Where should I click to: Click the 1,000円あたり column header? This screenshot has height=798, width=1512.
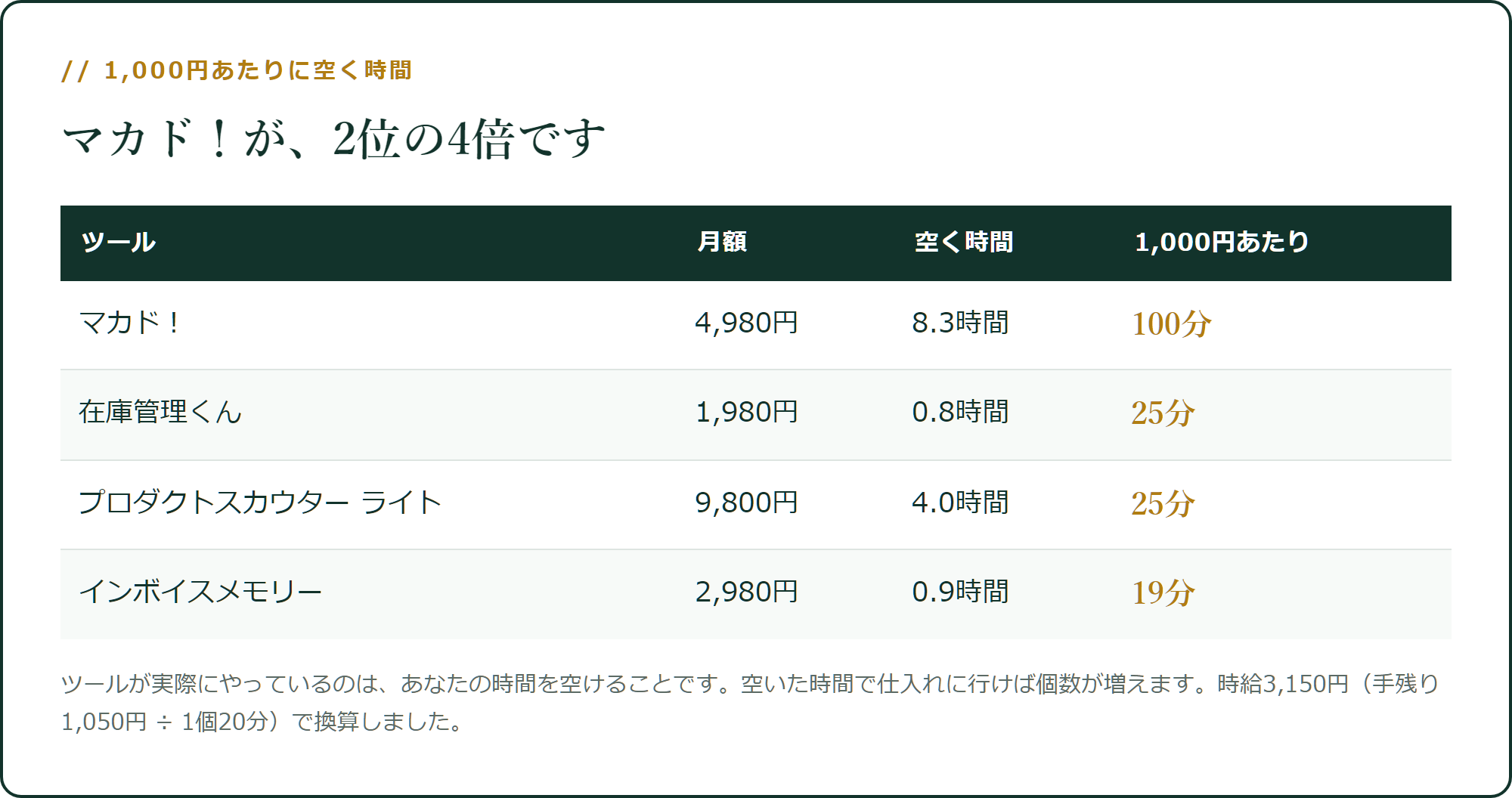pyautogui.click(x=1222, y=242)
